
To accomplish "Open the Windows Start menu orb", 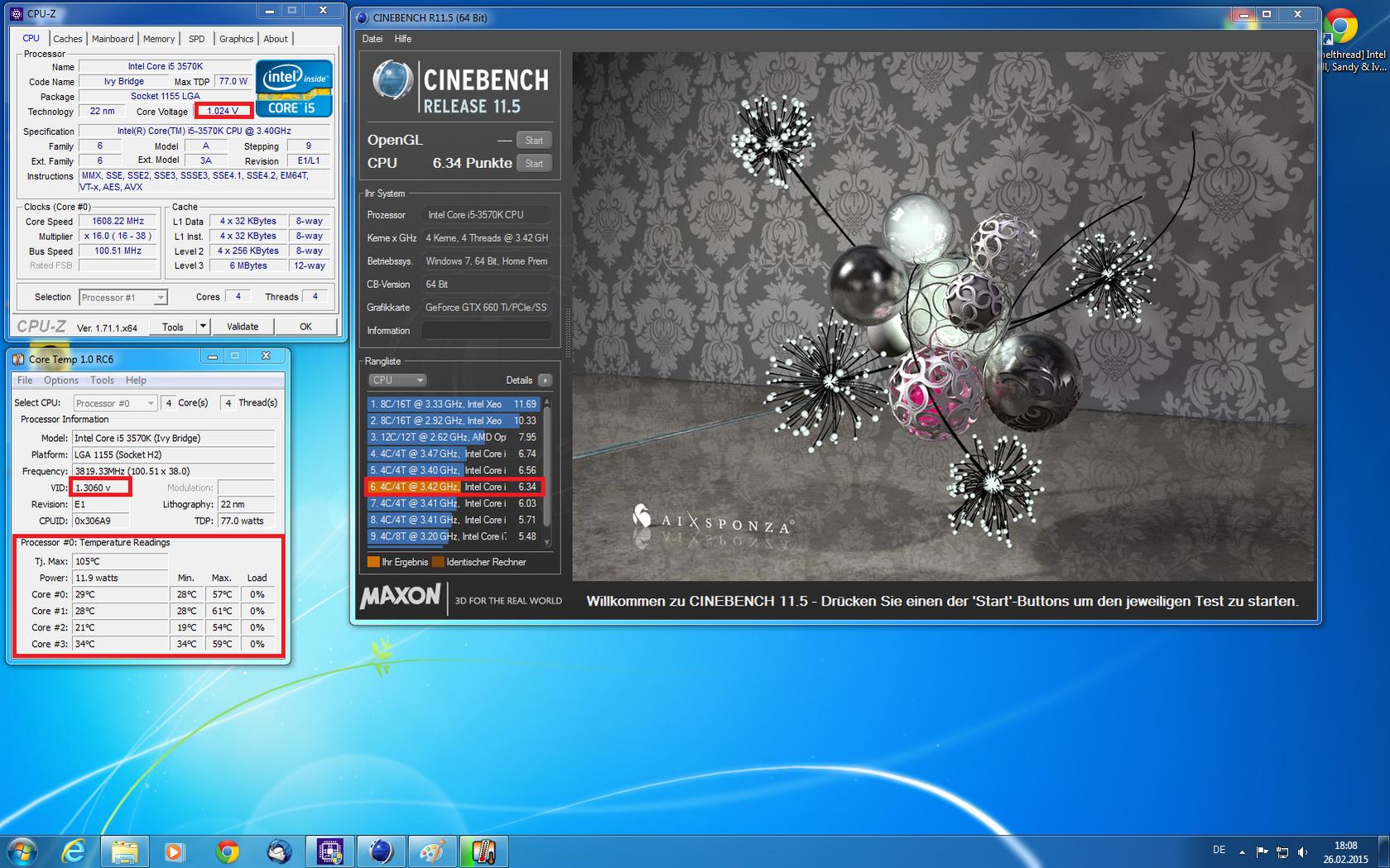I will [22, 851].
